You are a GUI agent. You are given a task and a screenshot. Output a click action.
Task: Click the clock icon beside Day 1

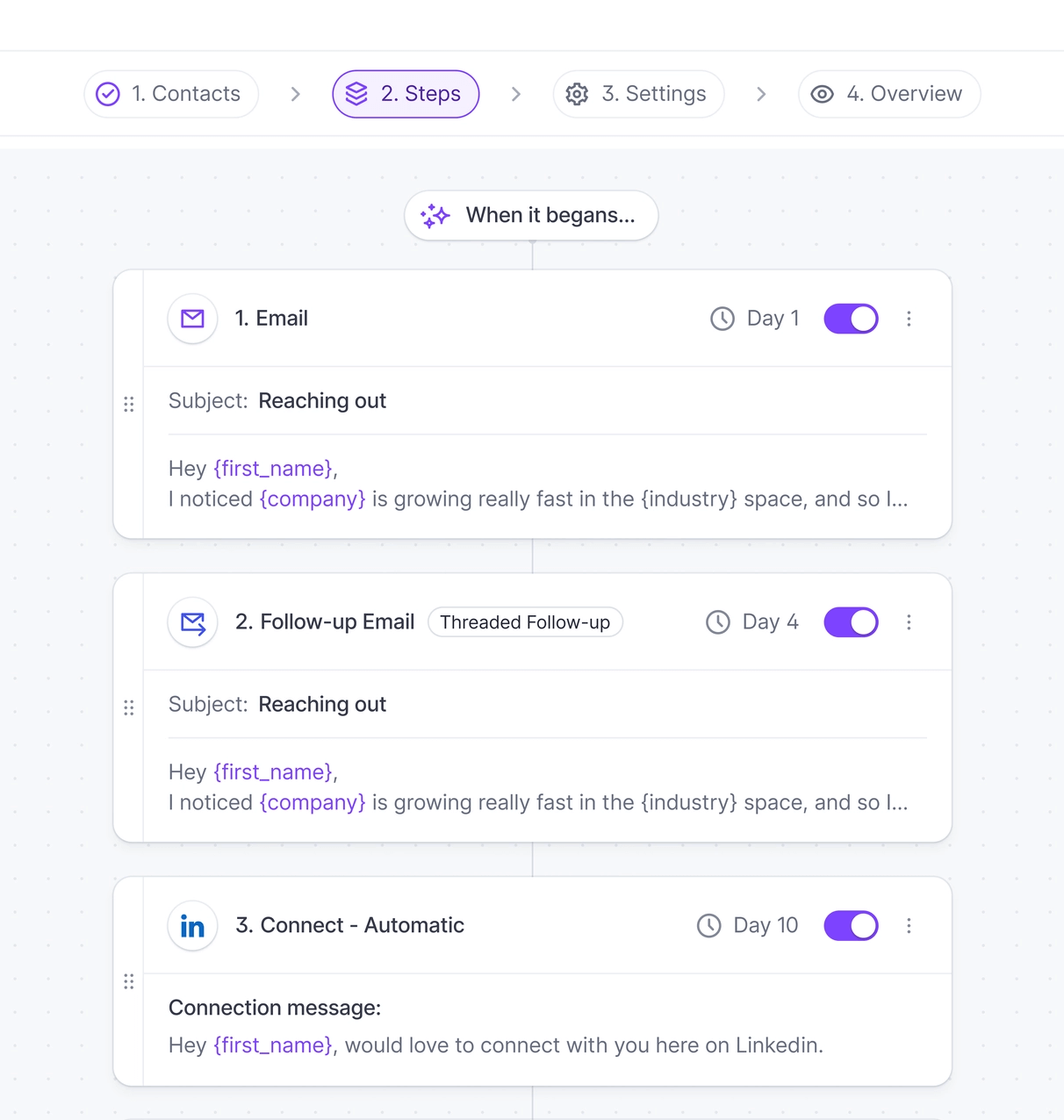[722, 319]
